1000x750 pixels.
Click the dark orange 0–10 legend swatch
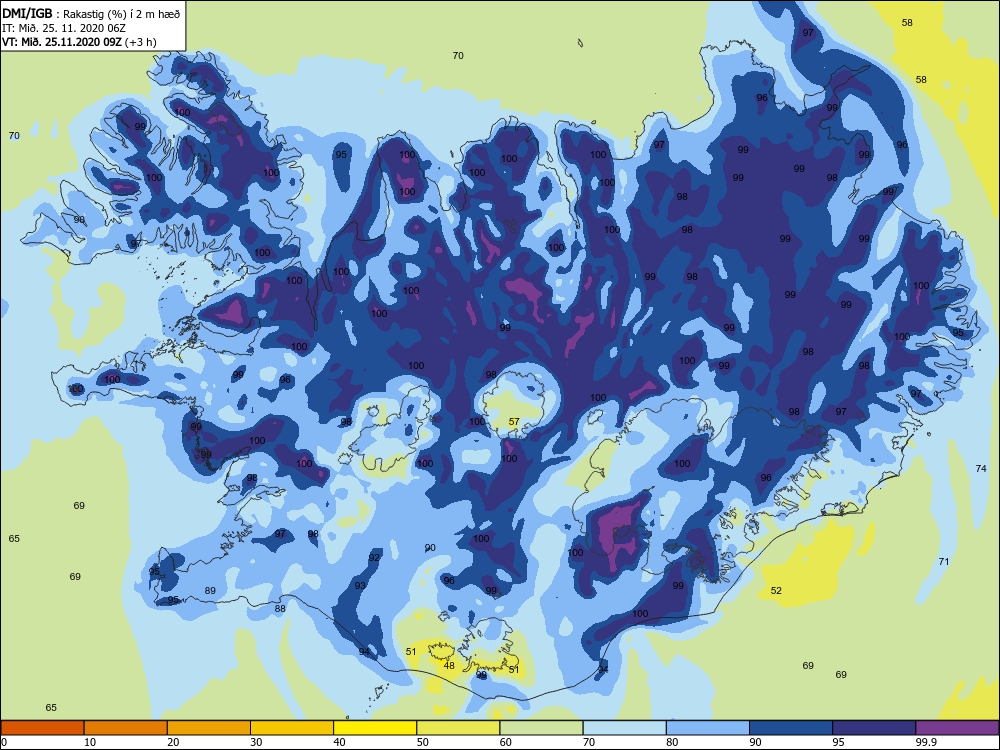(x=42, y=728)
